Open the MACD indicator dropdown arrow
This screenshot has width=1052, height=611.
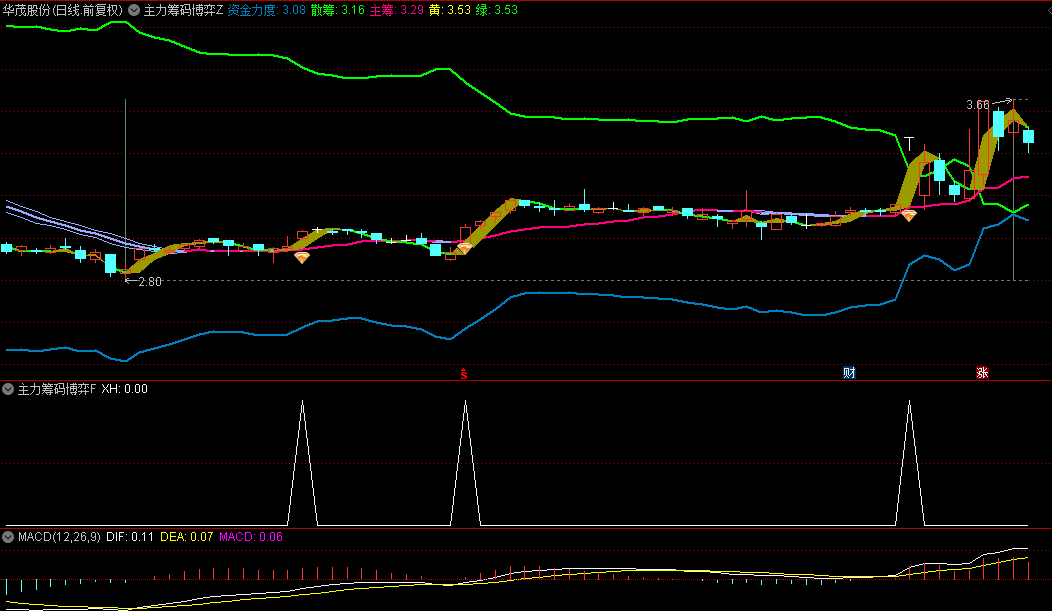click(9, 537)
